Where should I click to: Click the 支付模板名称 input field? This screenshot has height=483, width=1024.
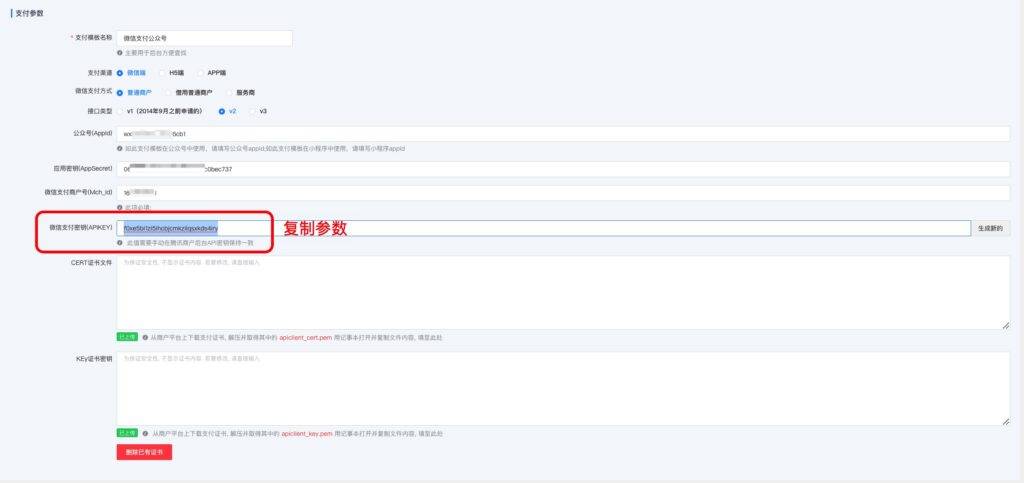[204, 38]
